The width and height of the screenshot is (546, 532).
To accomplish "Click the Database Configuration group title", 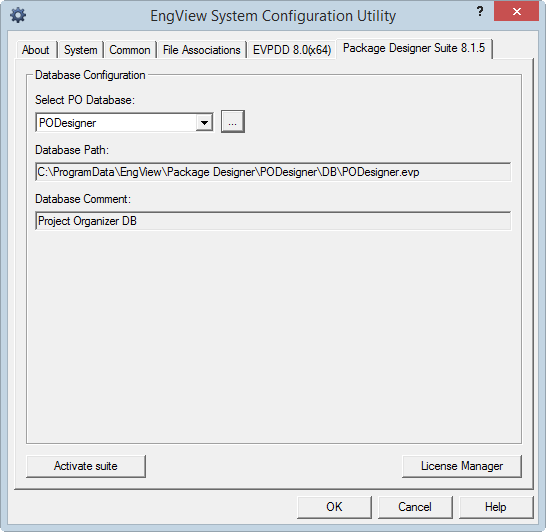I will [90, 75].
